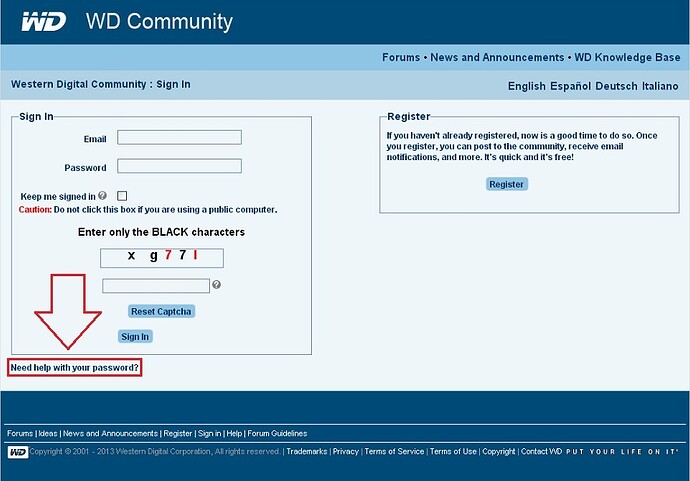Click the Enter only the BLACK characters text
Viewport: 690px width, 481px height.
pos(161,232)
